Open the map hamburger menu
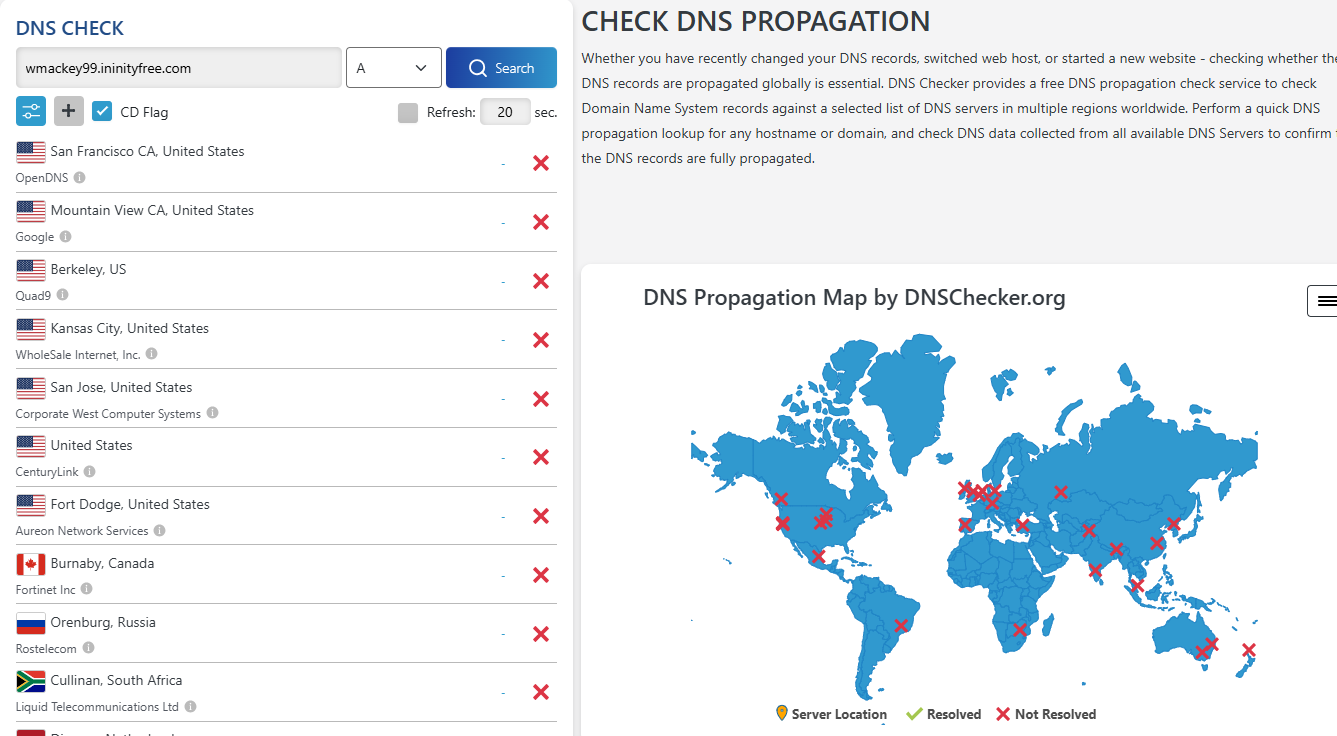This screenshot has height=736, width=1337. coord(1325,301)
